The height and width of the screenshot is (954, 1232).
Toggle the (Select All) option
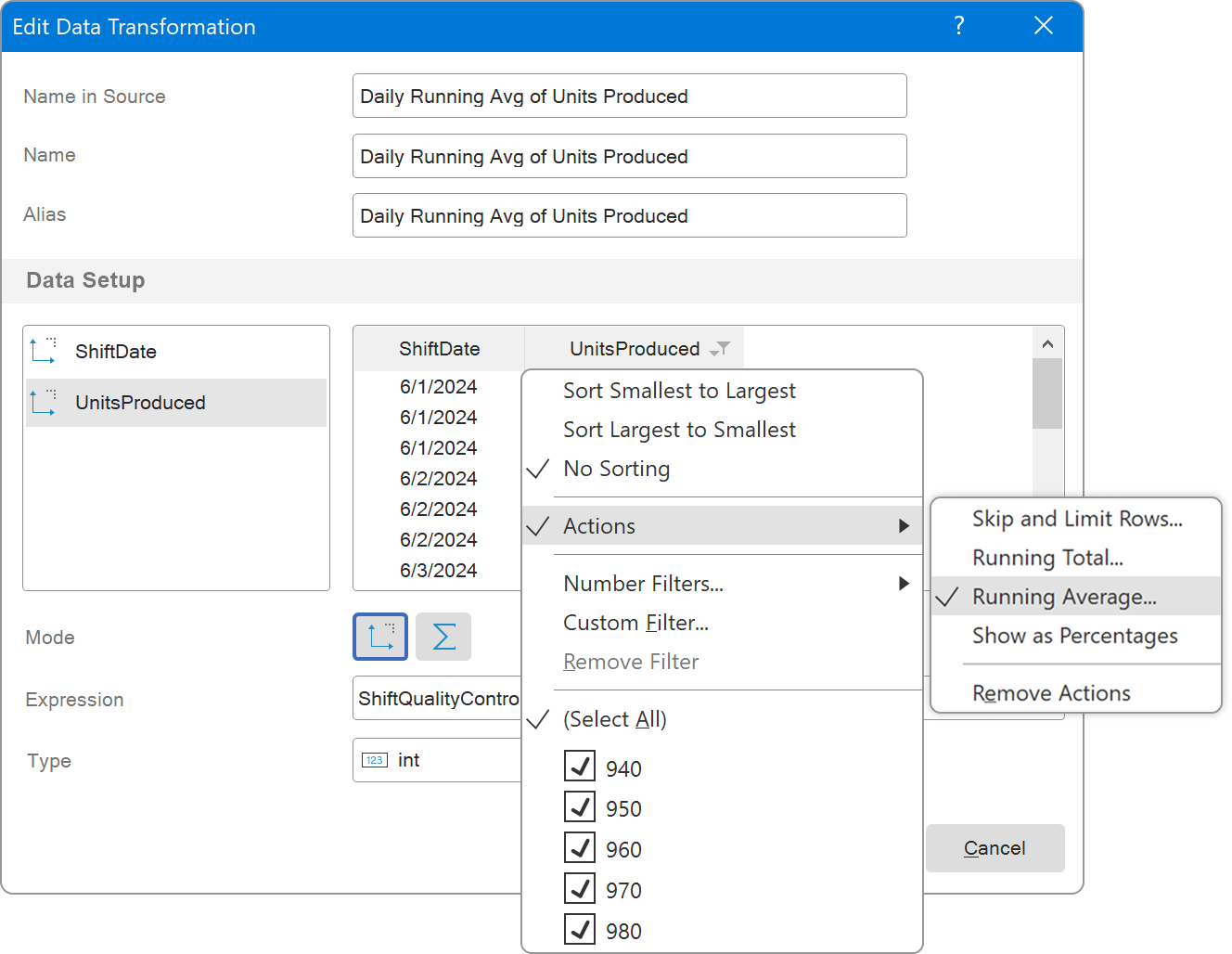[614, 719]
